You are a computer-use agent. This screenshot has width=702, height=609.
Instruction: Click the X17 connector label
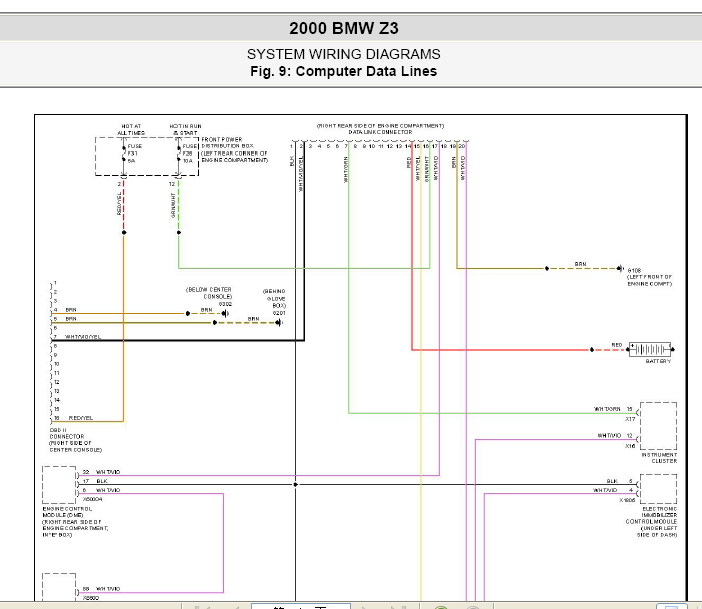point(630,419)
